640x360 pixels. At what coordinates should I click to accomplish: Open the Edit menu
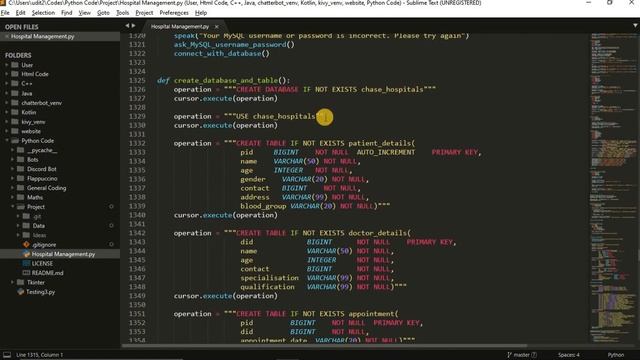pos(20,13)
